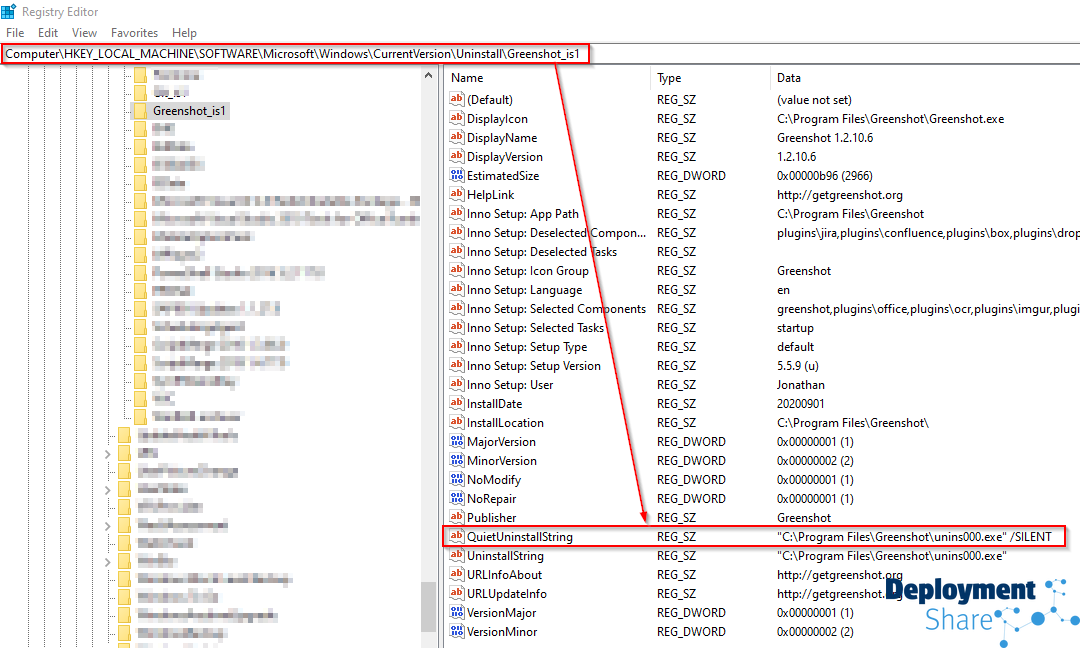1080x648 pixels.
Task: Select the DisplayIcon string value icon
Action: click(x=457, y=118)
